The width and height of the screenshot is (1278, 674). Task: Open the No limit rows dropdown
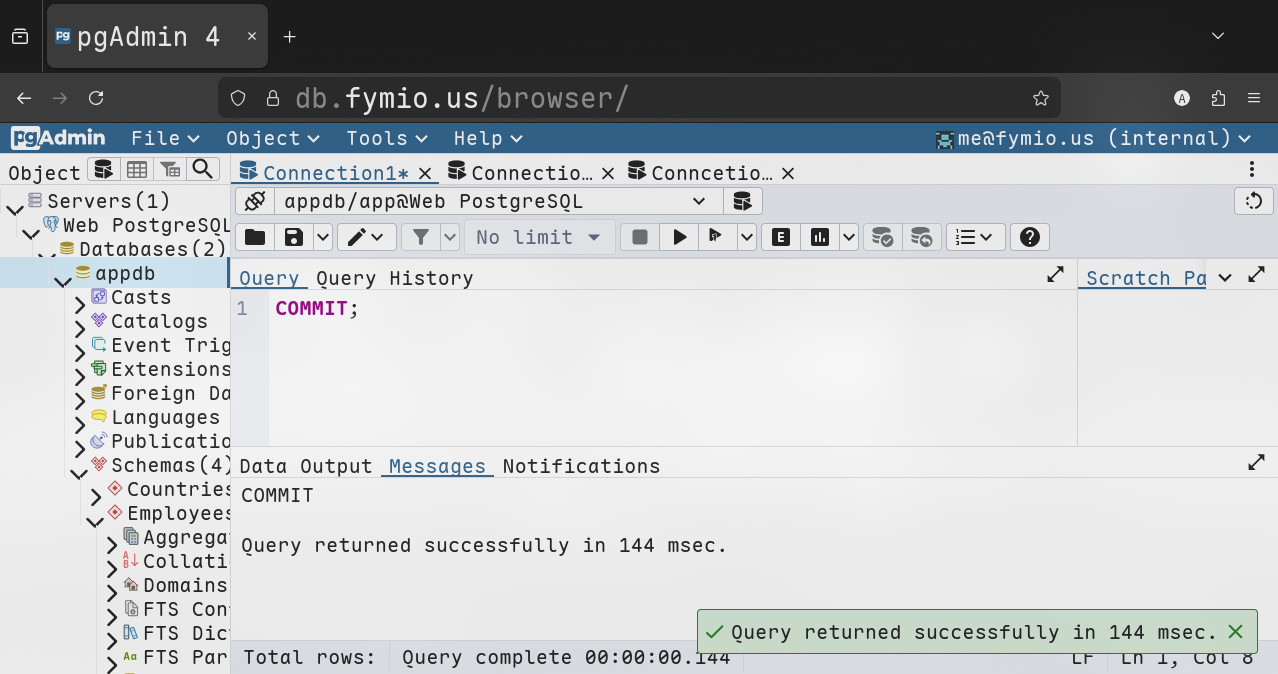(x=538, y=237)
